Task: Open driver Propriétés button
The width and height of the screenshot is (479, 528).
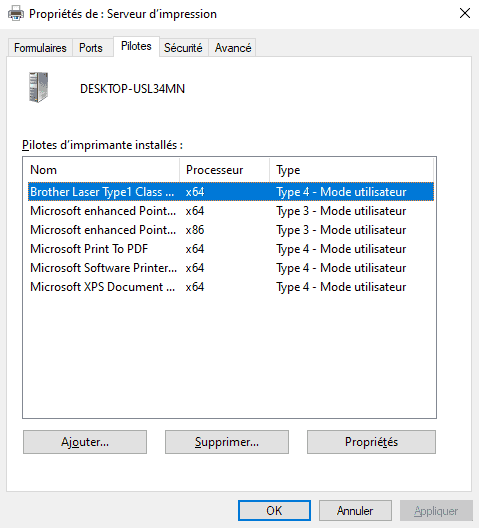Action: (371, 442)
